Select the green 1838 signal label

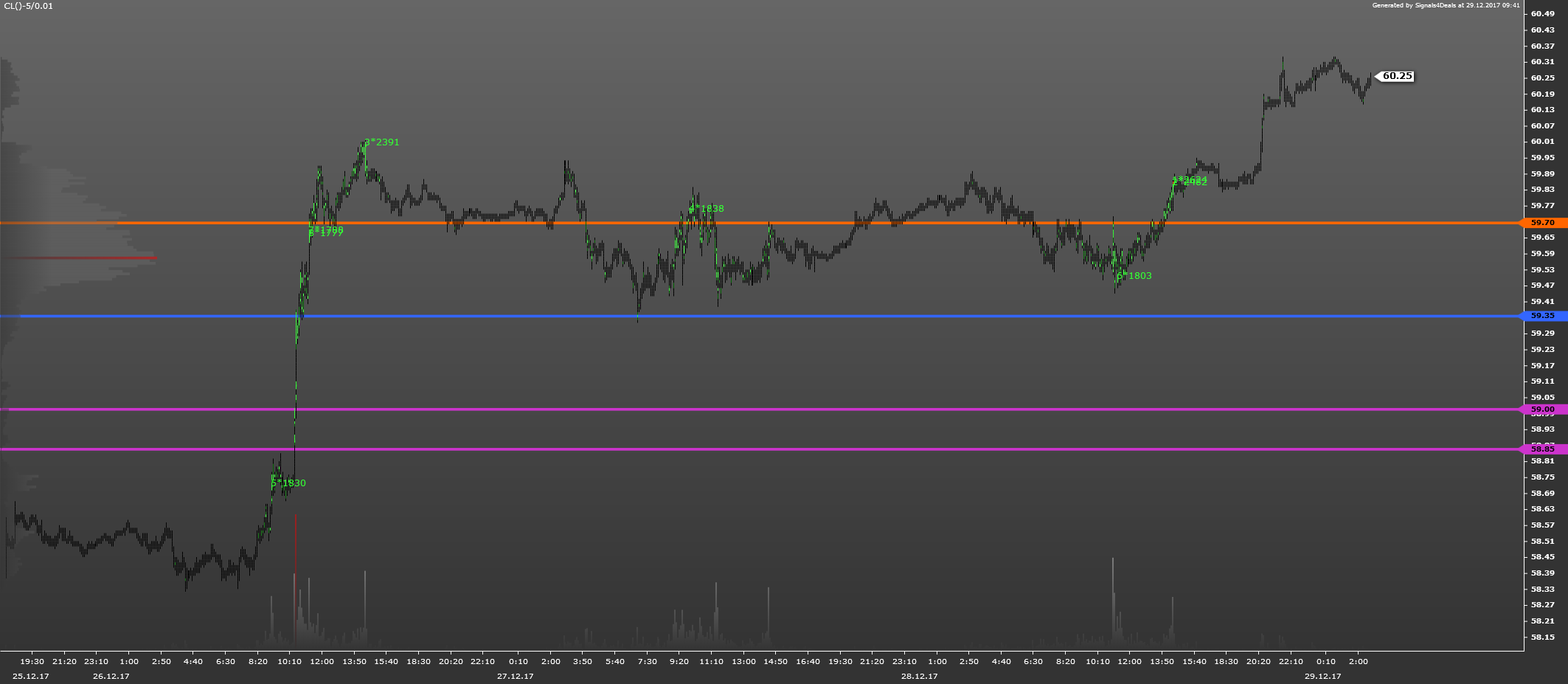(x=708, y=209)
